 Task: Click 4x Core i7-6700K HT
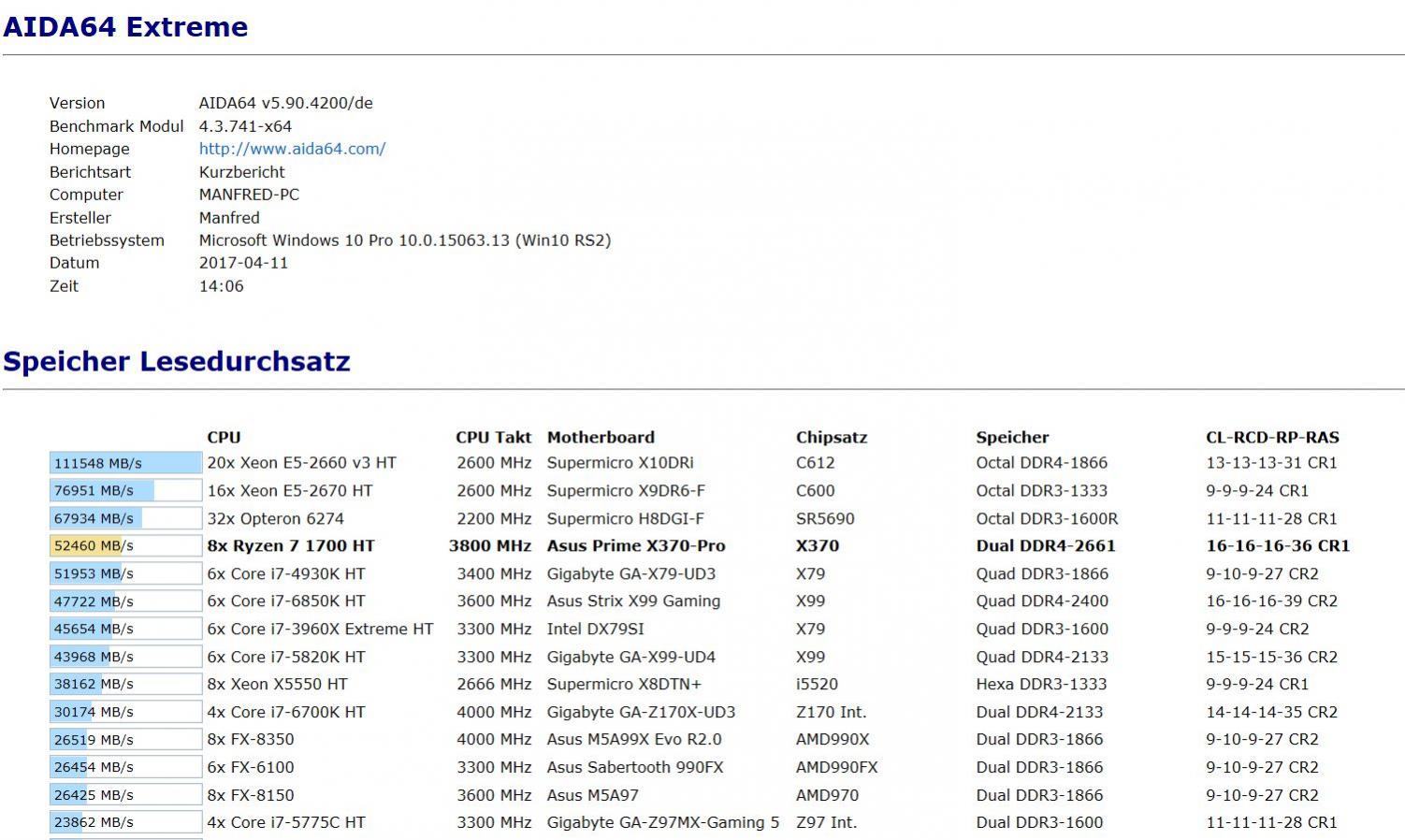tap(285, 712)
